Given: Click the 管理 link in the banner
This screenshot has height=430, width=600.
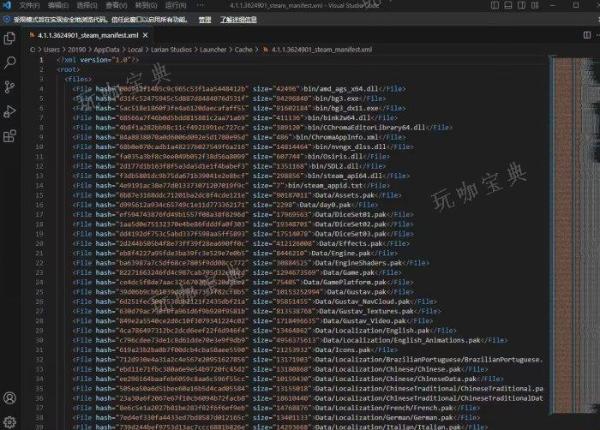Looking at the screenshot, I should click(205, 20).
